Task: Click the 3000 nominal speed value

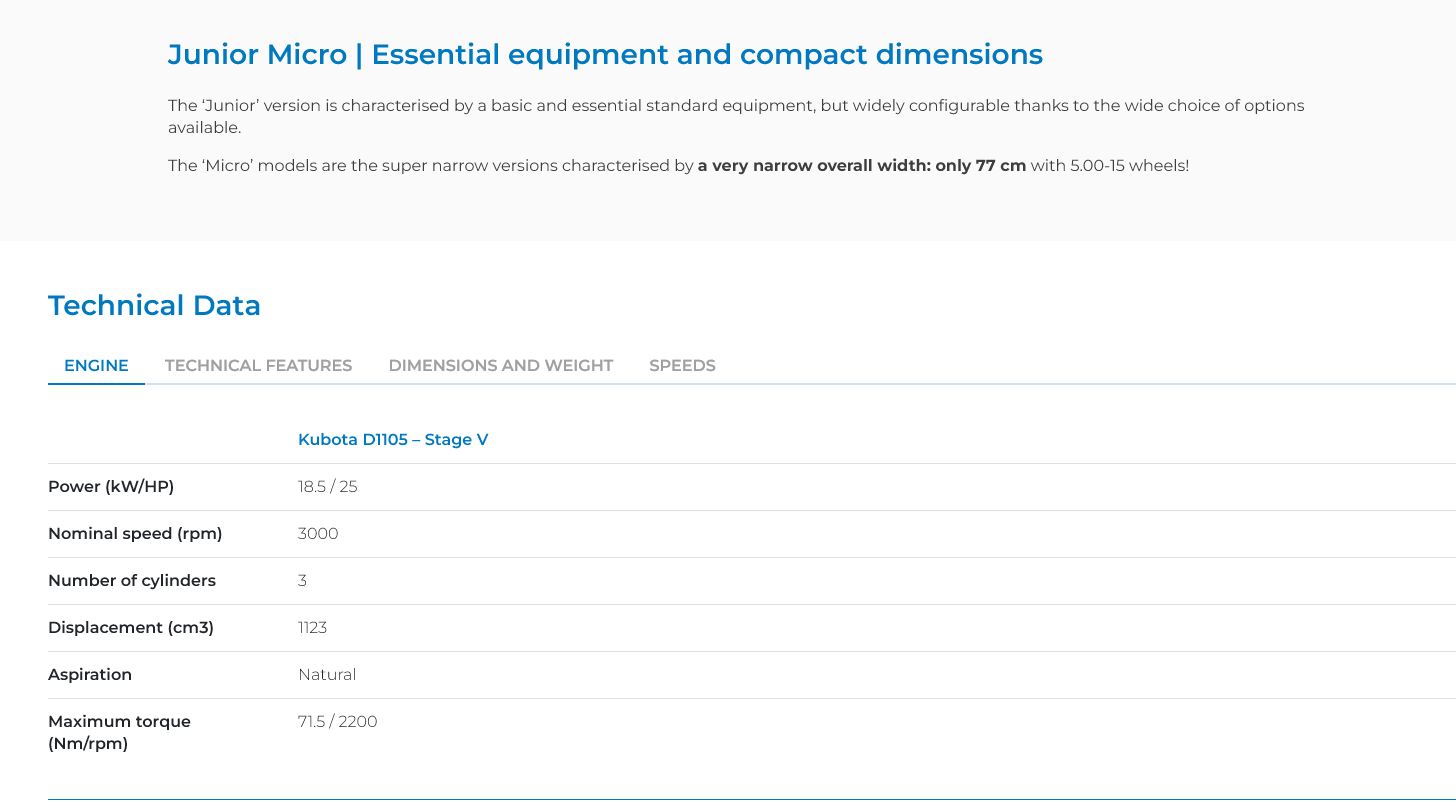Action: (318, 534)
